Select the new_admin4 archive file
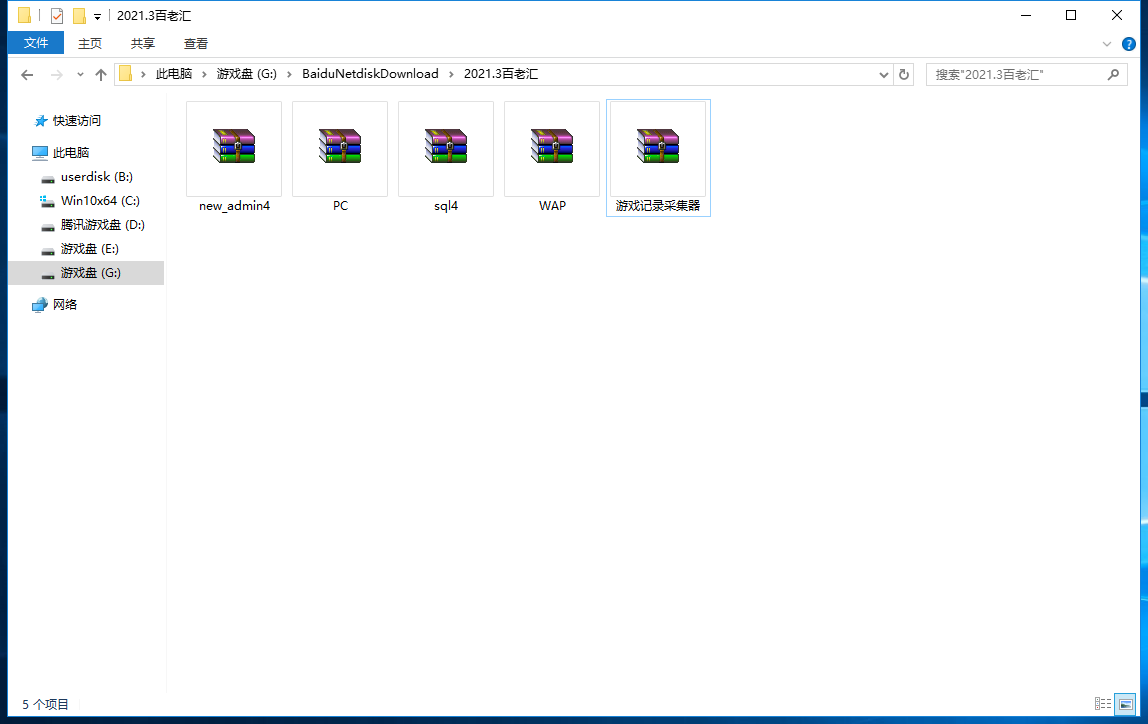The width and height of the screenshot is (1148, 724). (x=234, y=148)
